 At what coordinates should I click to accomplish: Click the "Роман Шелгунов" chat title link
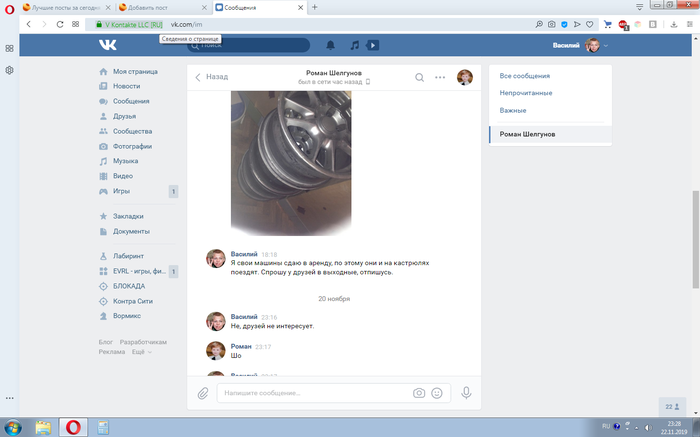click(x=334, y=72)
